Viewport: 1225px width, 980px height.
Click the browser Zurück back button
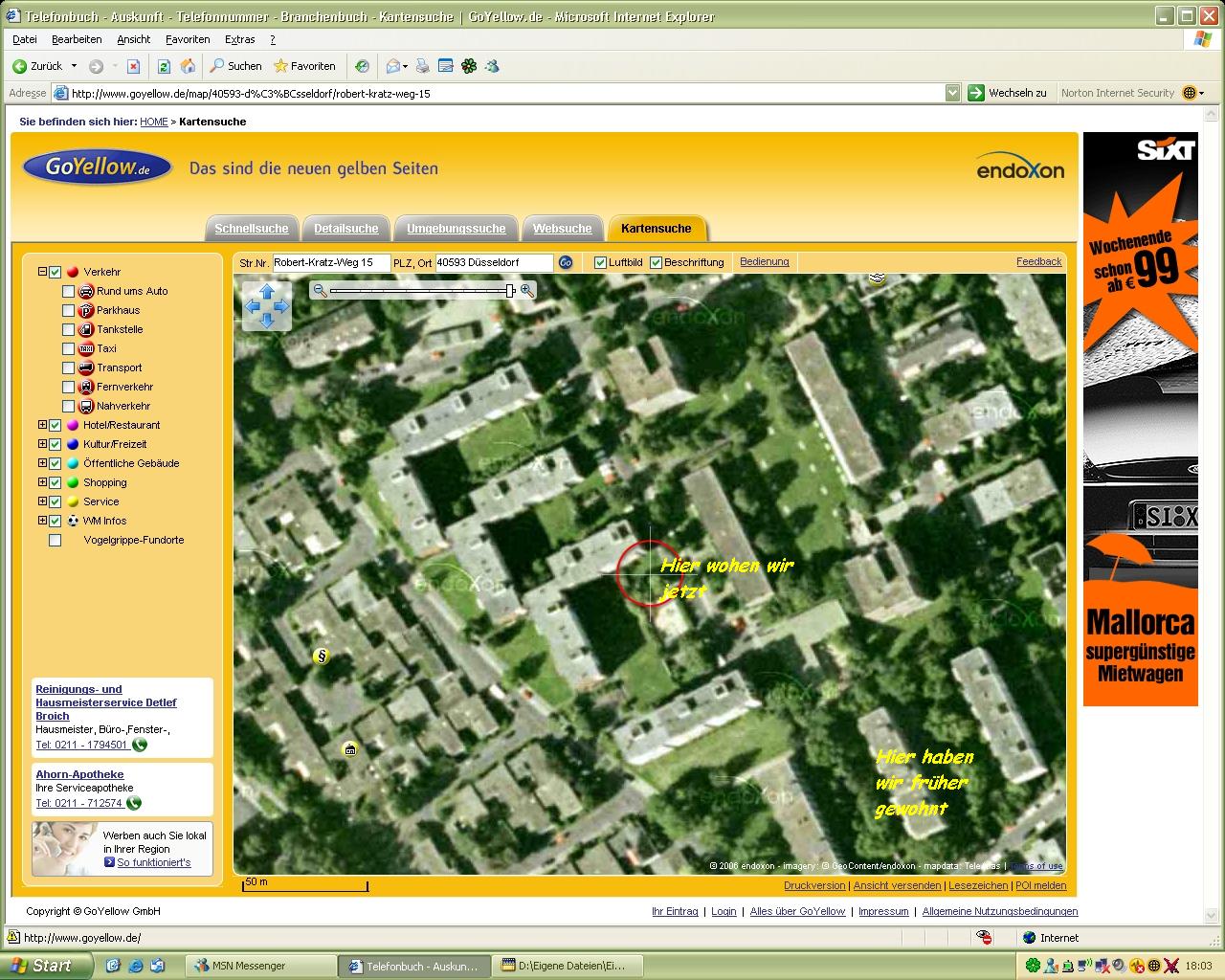[37, 66]
